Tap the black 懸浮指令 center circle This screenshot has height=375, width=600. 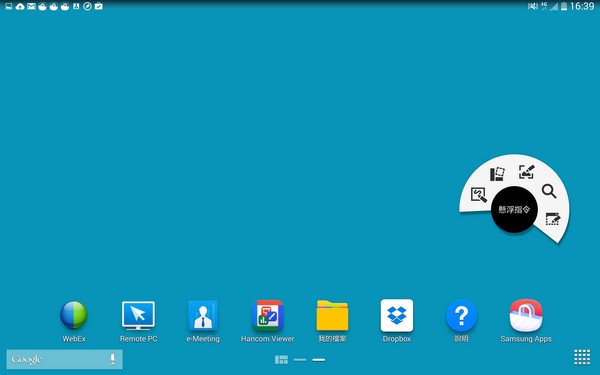(x=514, y=210)
